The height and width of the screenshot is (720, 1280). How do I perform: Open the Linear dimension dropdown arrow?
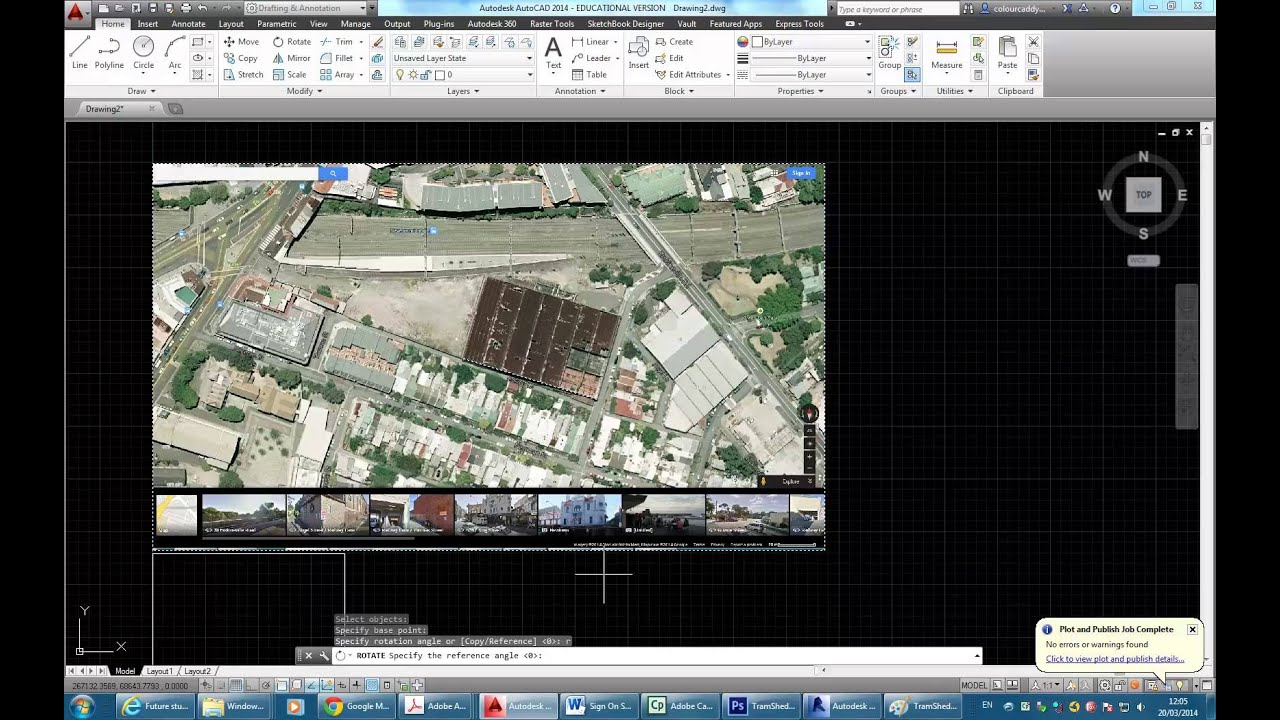(615, 42)
